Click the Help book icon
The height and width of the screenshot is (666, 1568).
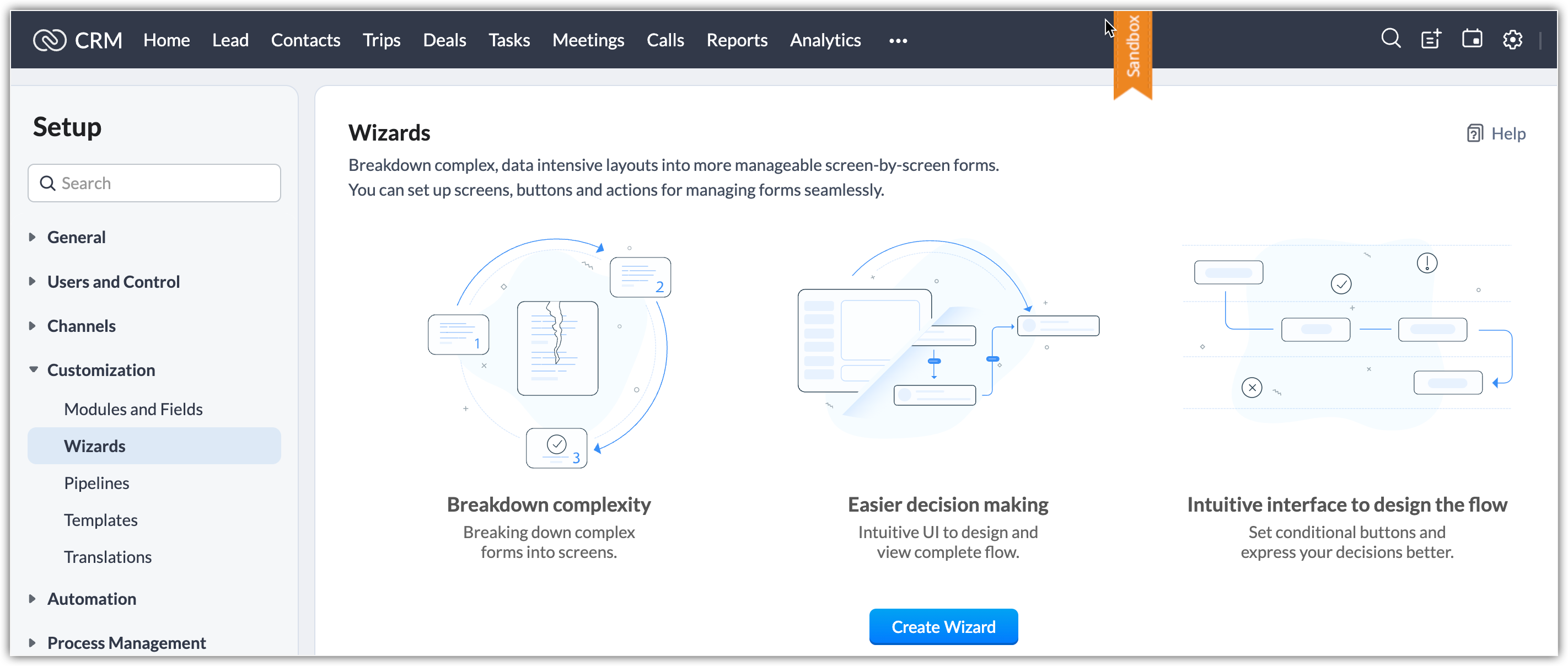point(1474,133)
